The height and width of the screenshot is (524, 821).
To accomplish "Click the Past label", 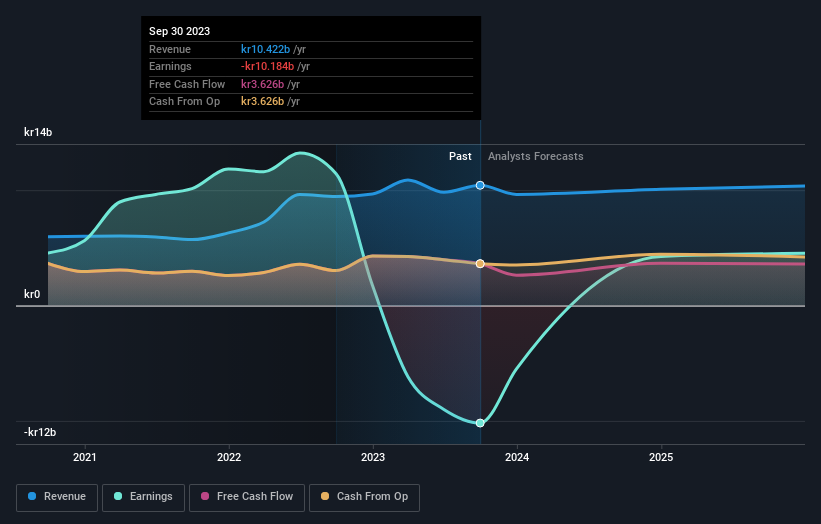I will (x=460, y=156).
